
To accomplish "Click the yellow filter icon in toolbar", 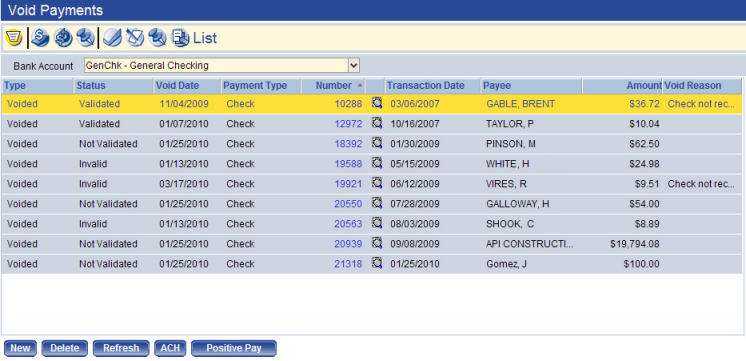I will point(14,38).
